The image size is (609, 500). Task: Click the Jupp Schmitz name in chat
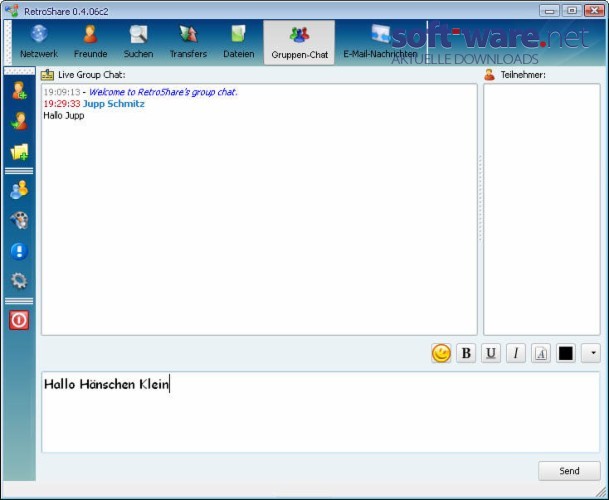[113, 104]
